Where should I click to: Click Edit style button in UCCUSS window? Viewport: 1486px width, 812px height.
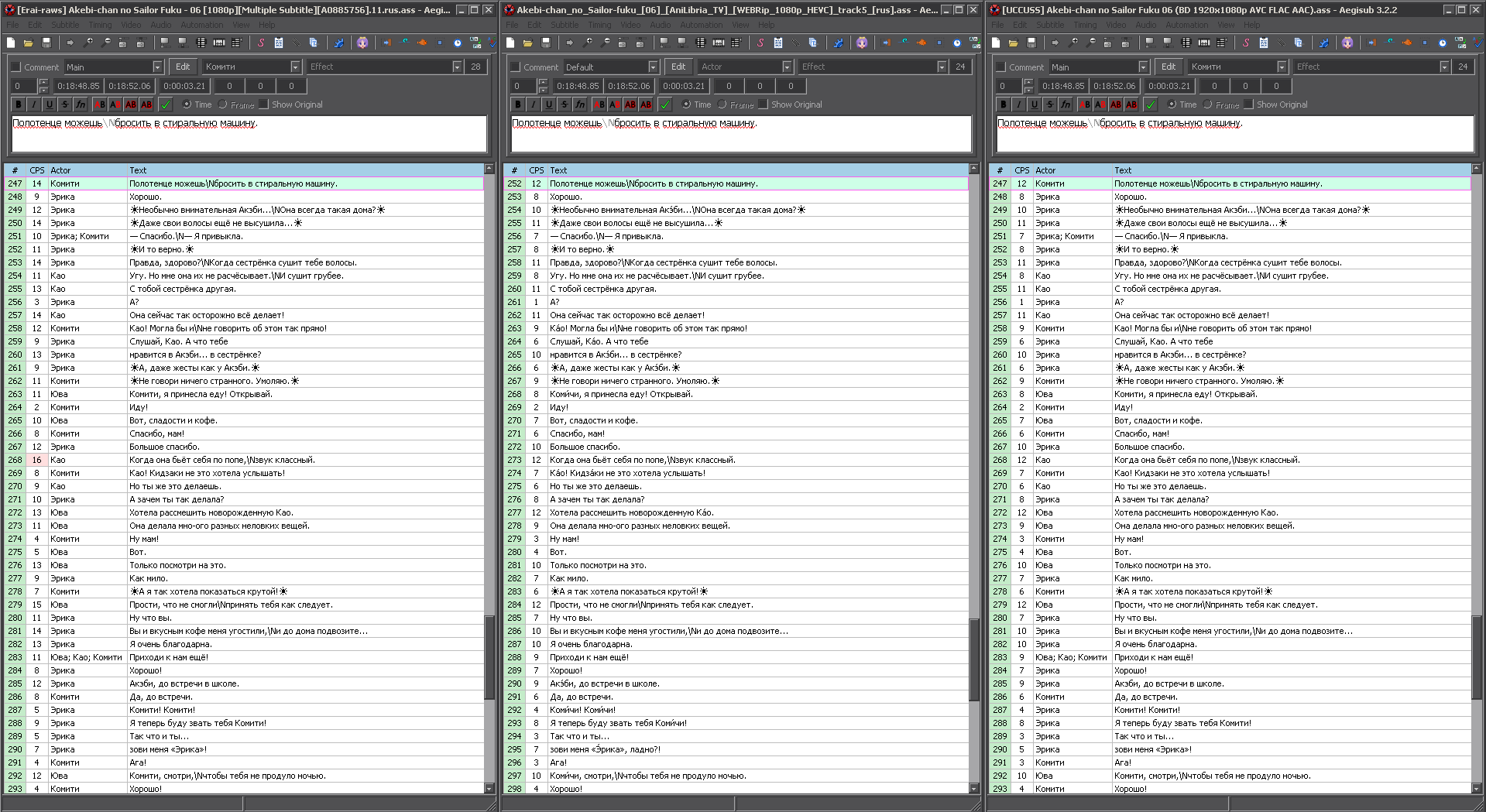pos(1169,67)
